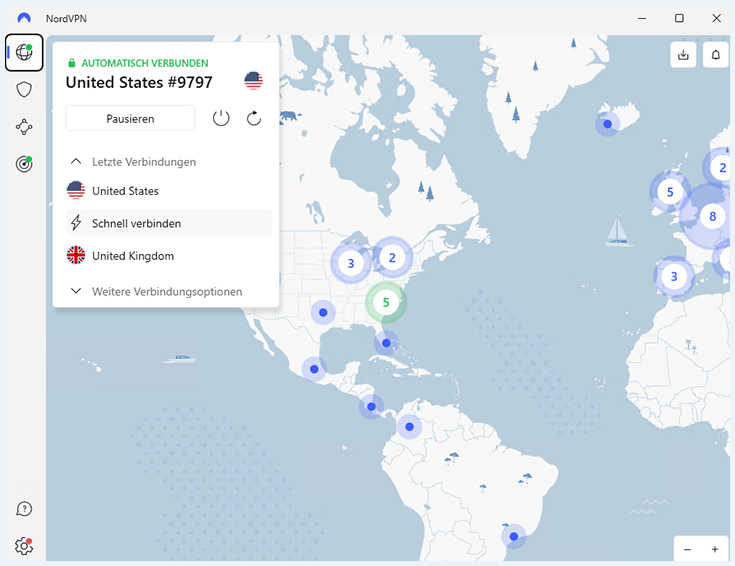
Task: Select United States recent connection
Action: [169, 191]
